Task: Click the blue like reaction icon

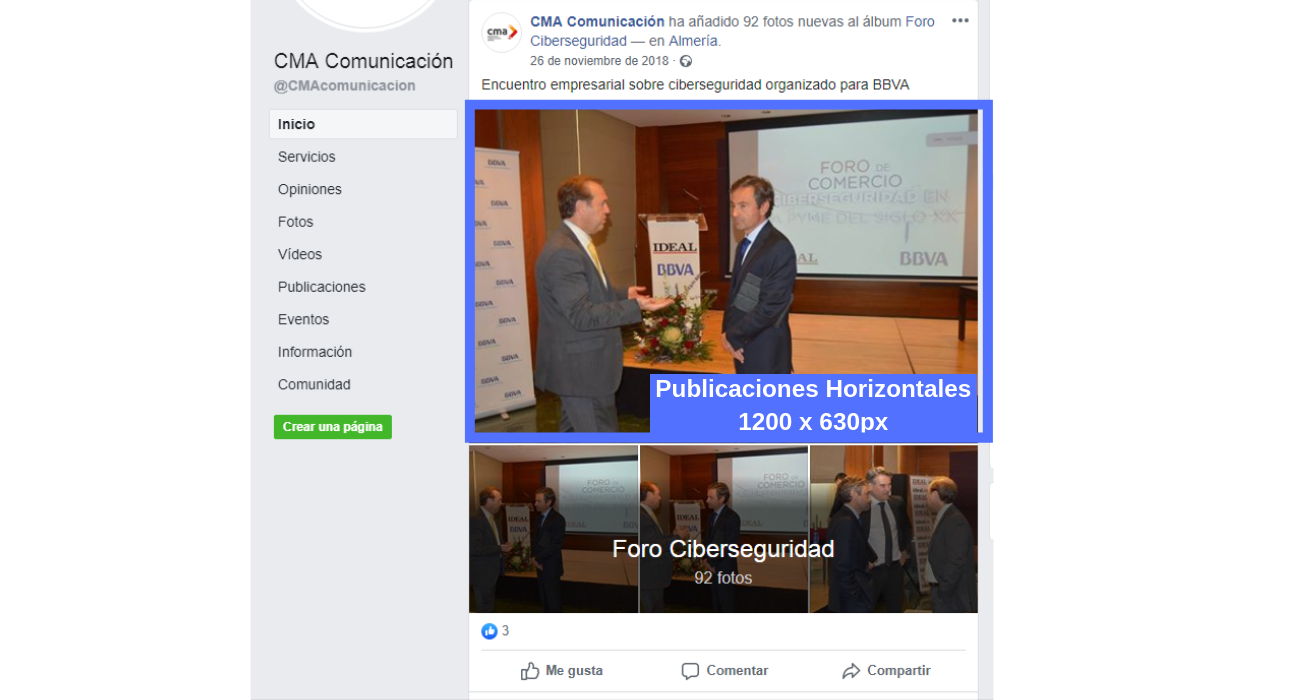Action: pyautogui.click(x=489, y=631)
